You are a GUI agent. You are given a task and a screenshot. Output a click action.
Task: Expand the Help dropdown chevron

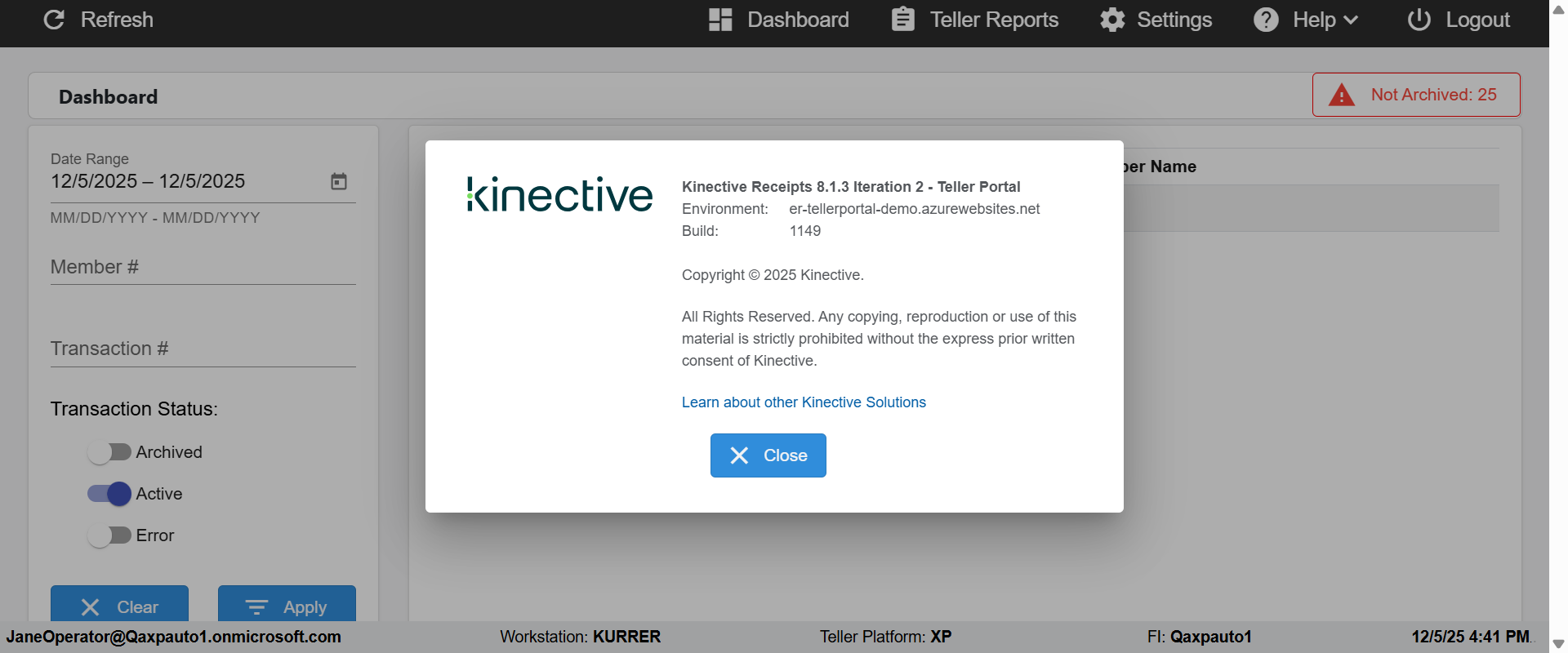pyautogui.click(x=1351, y=20)
